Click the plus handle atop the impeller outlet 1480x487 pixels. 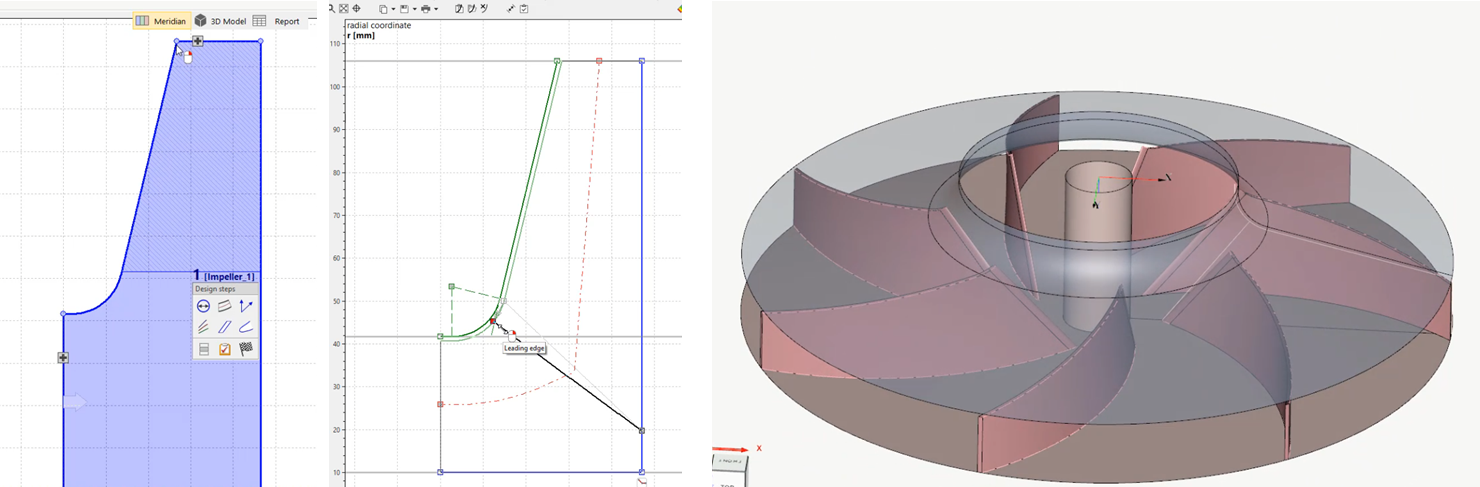tap(198, 41)
